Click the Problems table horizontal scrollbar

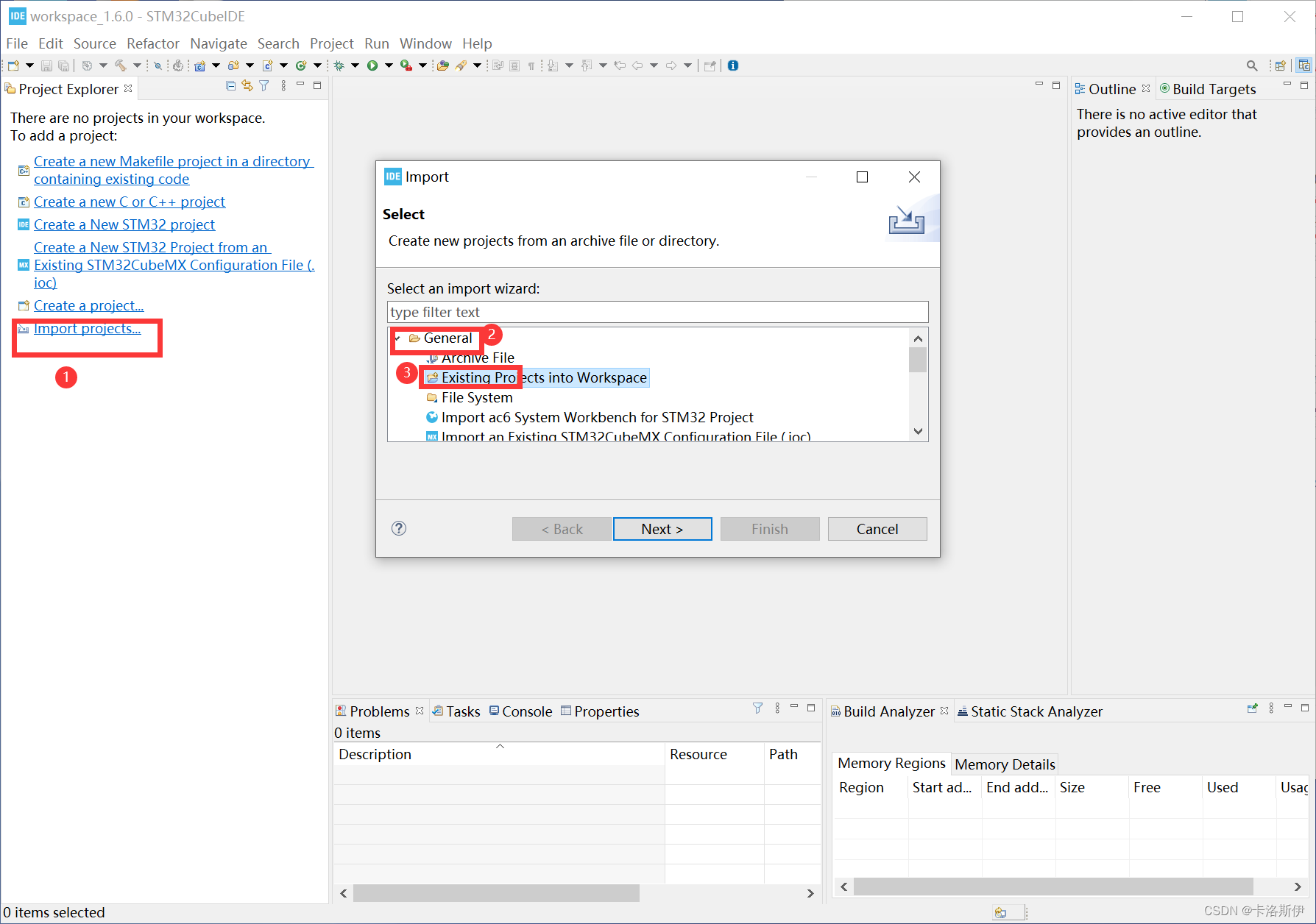point(496,893)
